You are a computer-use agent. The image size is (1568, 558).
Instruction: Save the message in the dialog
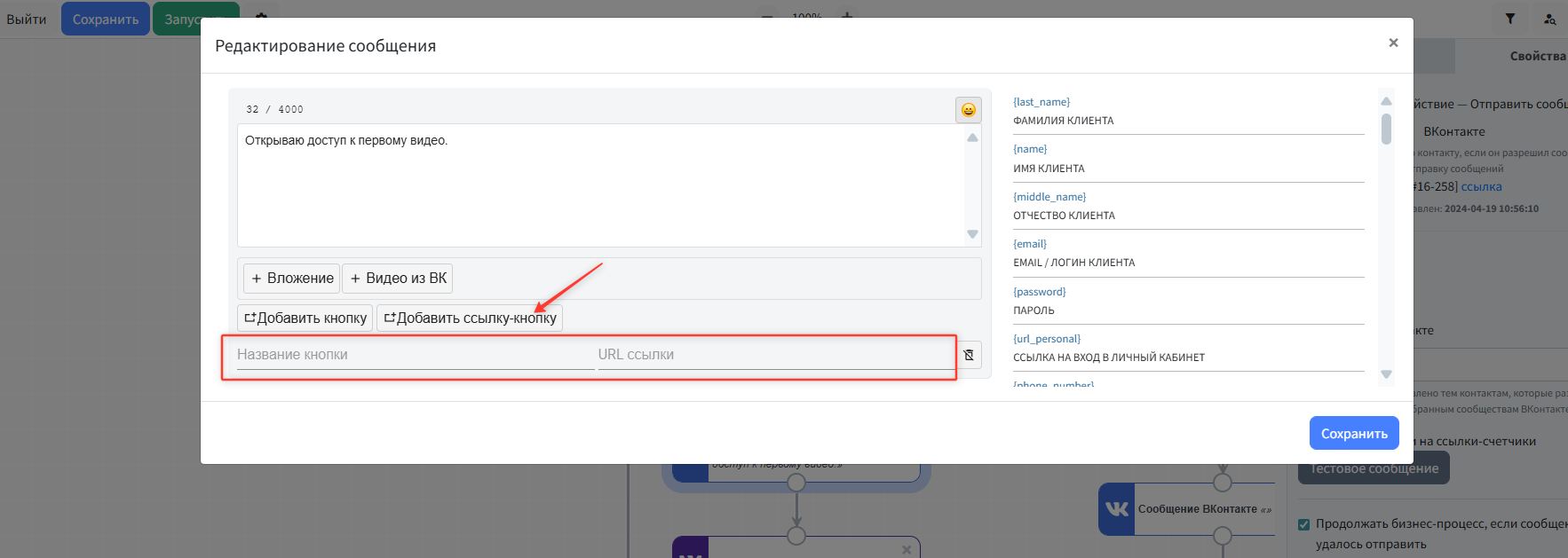(x=1353, y=434)
